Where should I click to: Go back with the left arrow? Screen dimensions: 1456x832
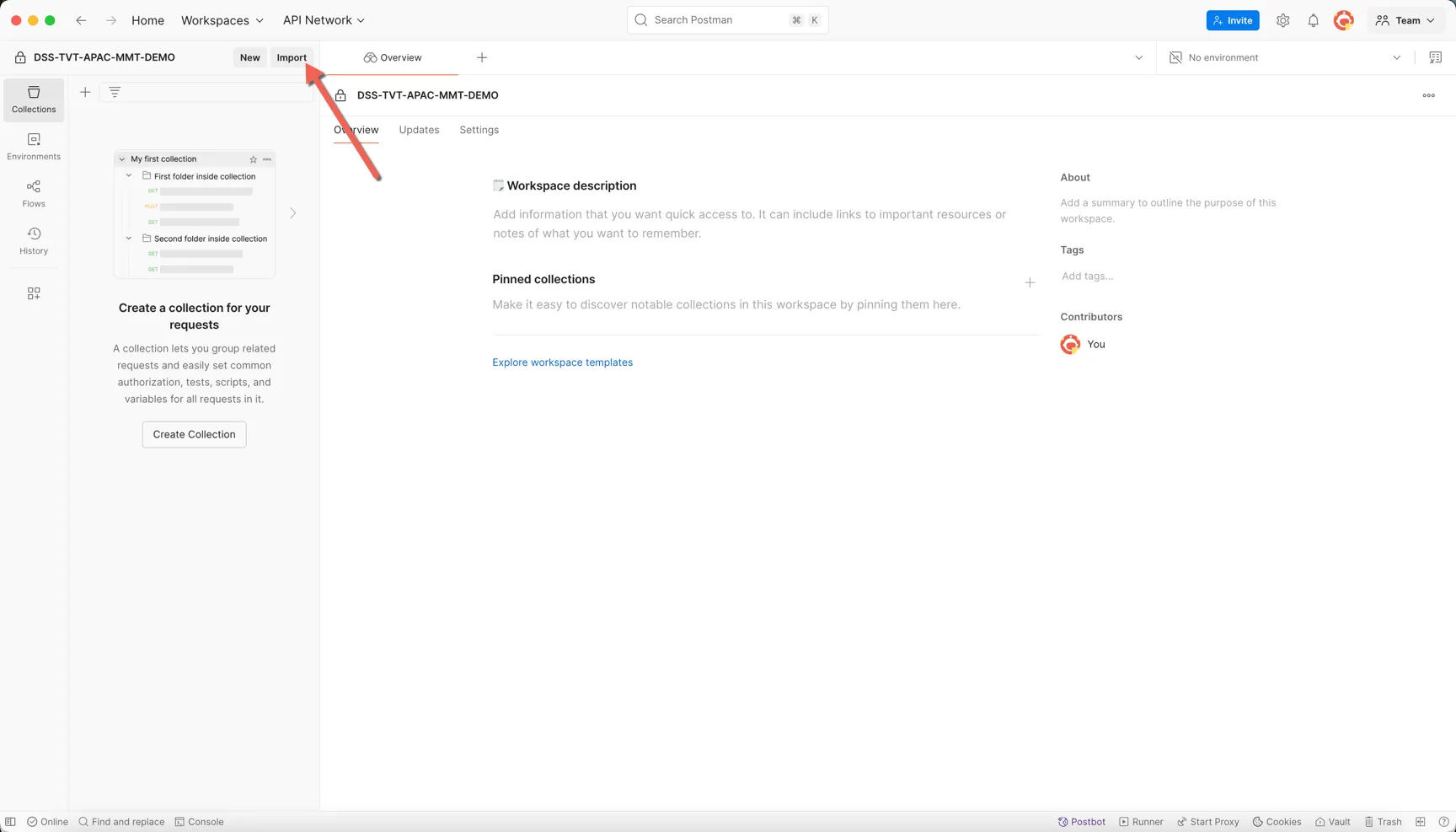[81, 20]
